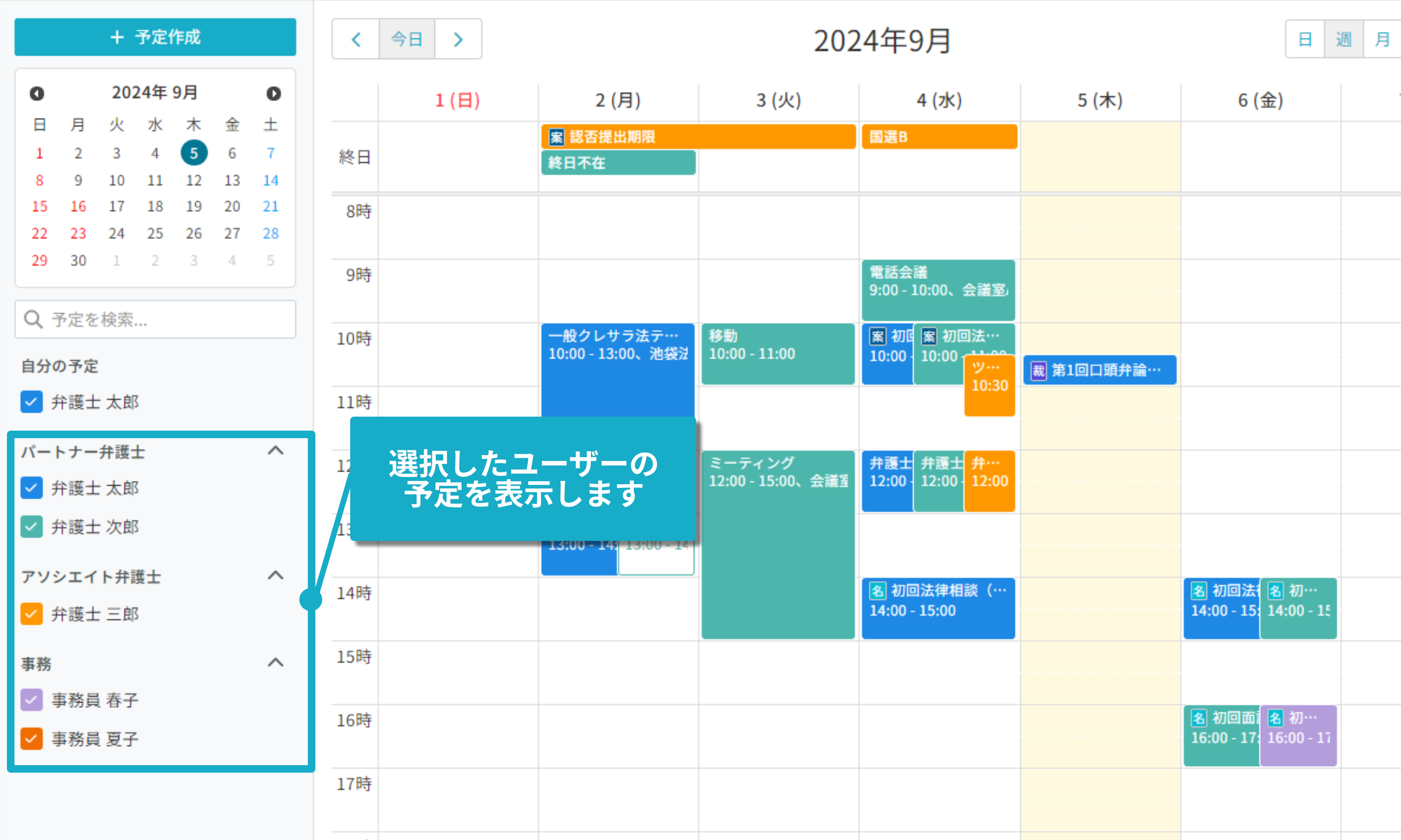
Task: Click the 予定を検索 search field
Action: [155, 319]
